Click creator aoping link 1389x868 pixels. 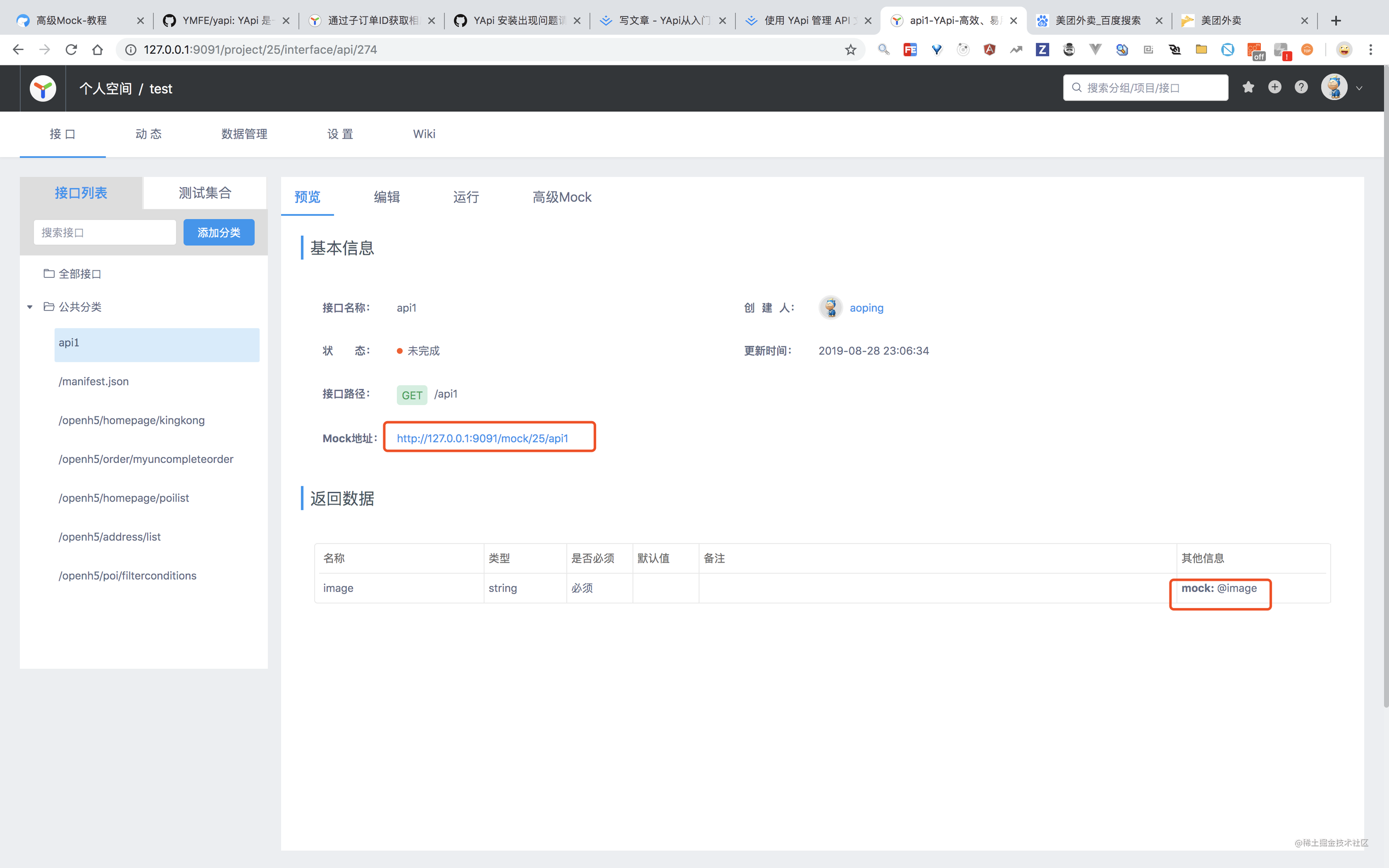(866, 308)
